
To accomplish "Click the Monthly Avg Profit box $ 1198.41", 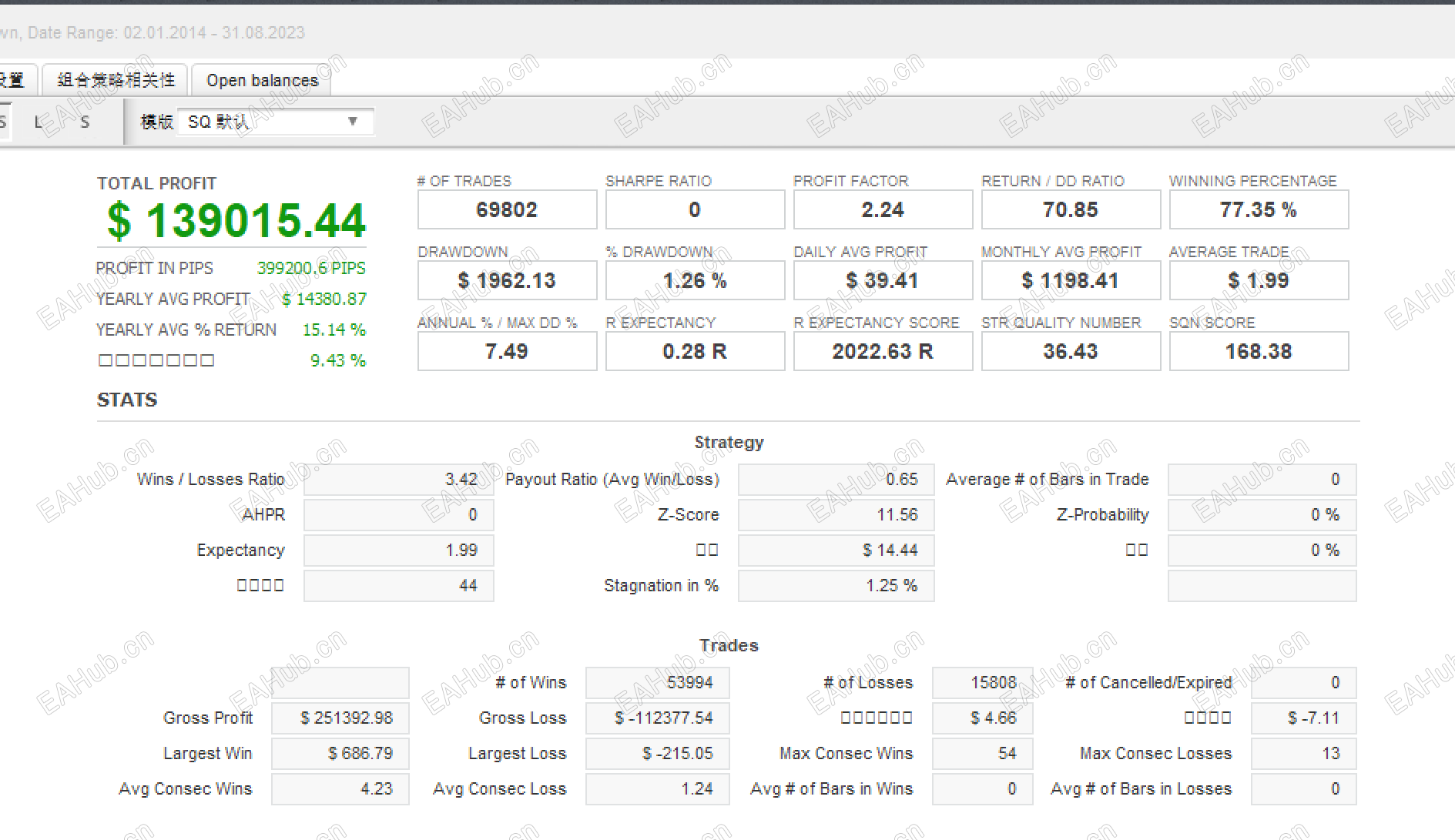I will click(x=1071, y=280).
